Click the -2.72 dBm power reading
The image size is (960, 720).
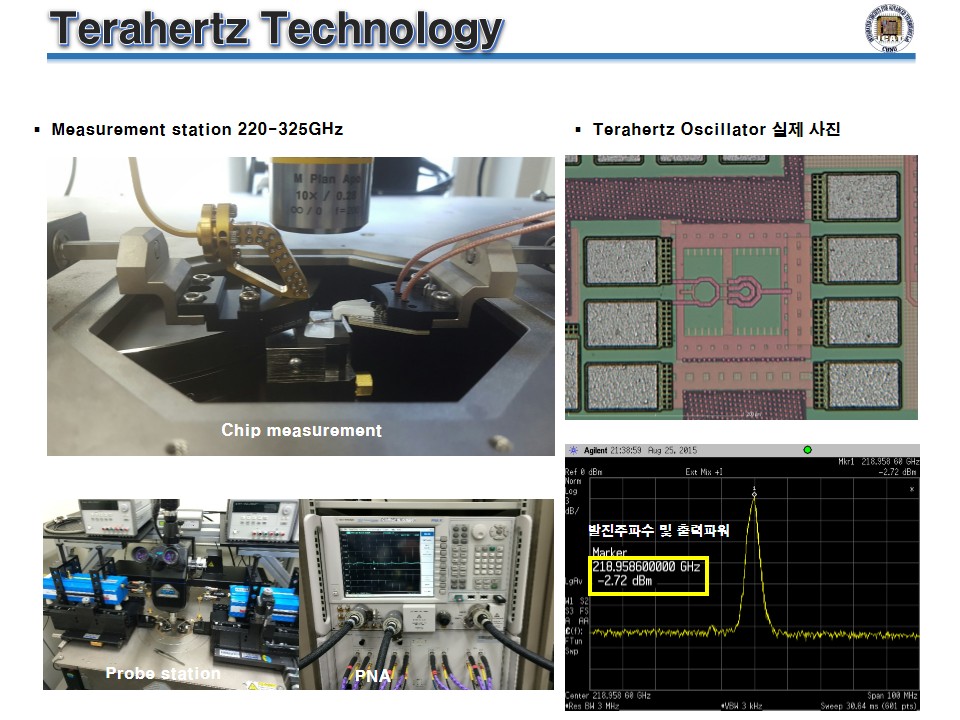pyautogui.click(x=625, y=581)
